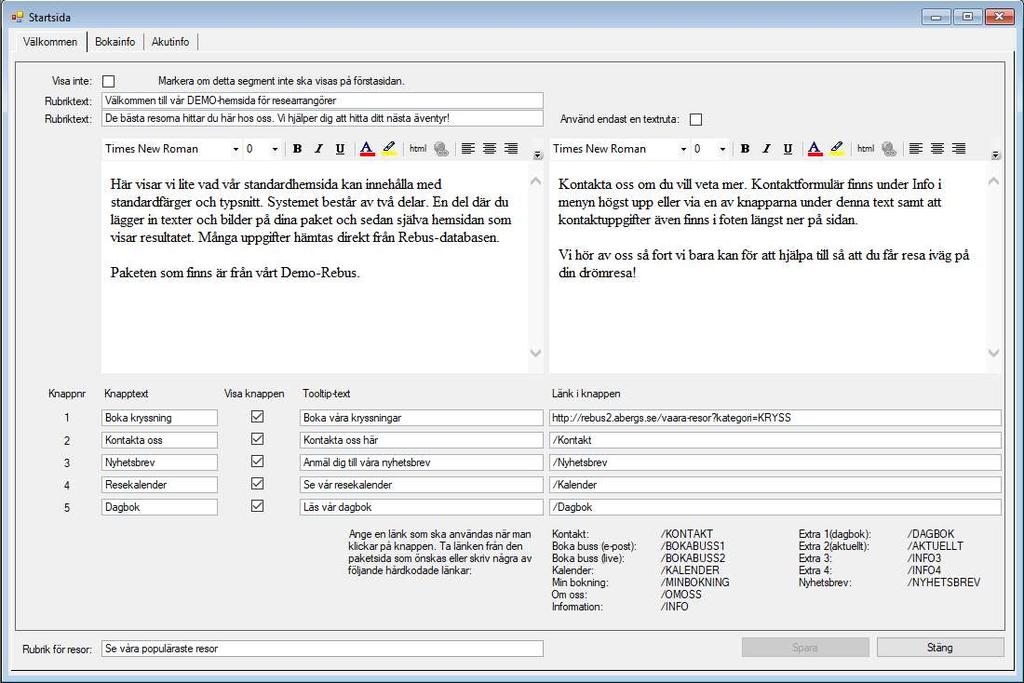This screenshot has width=1024, height=683.
Task: Switch right editor to html view
Action: tap(865, 149)
